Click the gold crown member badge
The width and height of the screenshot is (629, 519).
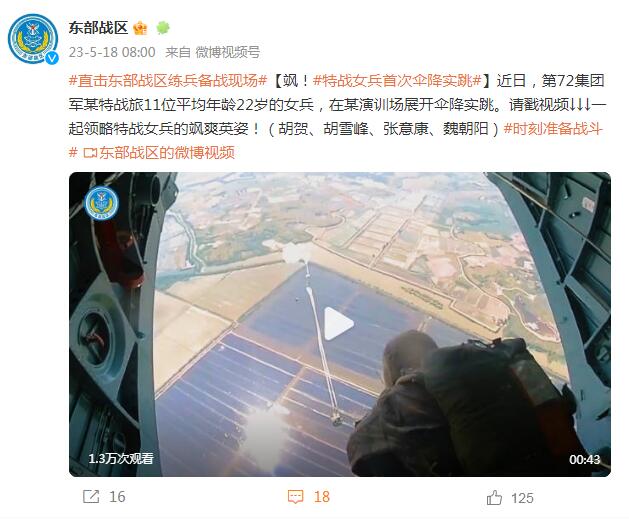click(x=140, y=28)
